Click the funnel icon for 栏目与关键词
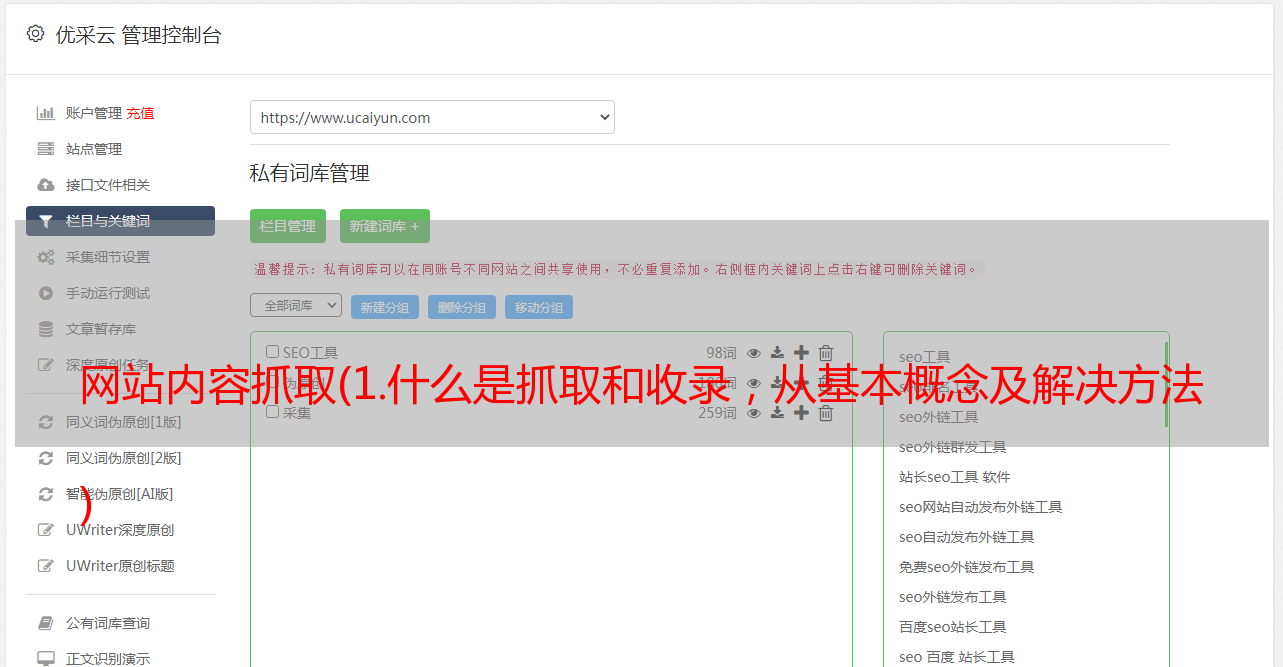The height and width of the screenshot is (667, 1283). click(x=45, y=221)
